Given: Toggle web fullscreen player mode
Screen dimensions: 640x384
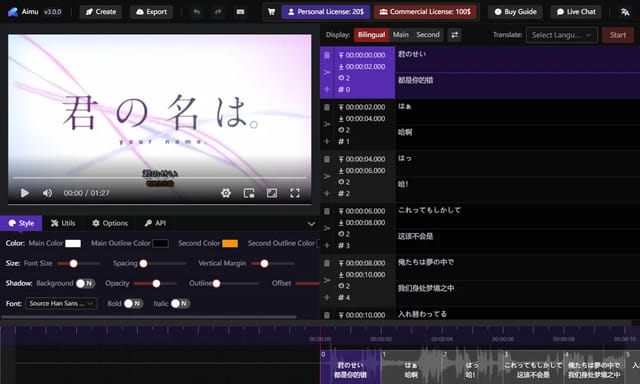Looking at the screenshot, I should (x=272, y=193).
